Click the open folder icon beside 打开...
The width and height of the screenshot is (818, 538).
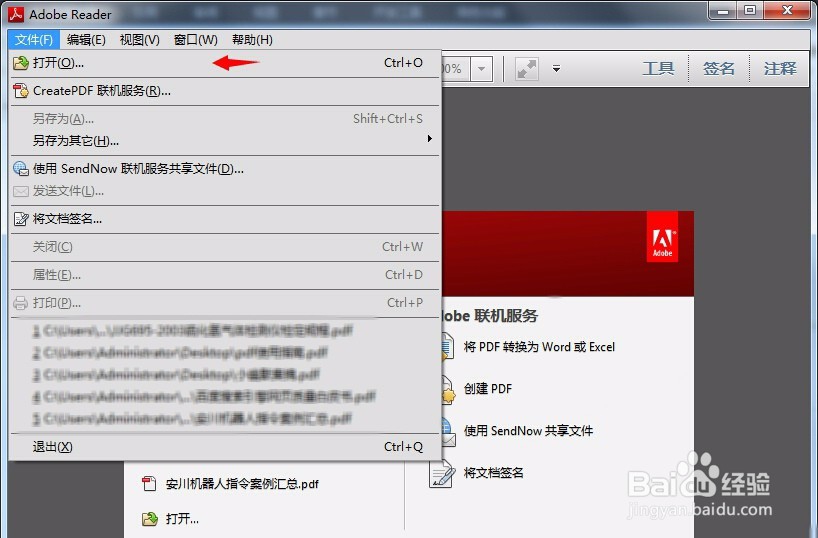tap(150, 519)
